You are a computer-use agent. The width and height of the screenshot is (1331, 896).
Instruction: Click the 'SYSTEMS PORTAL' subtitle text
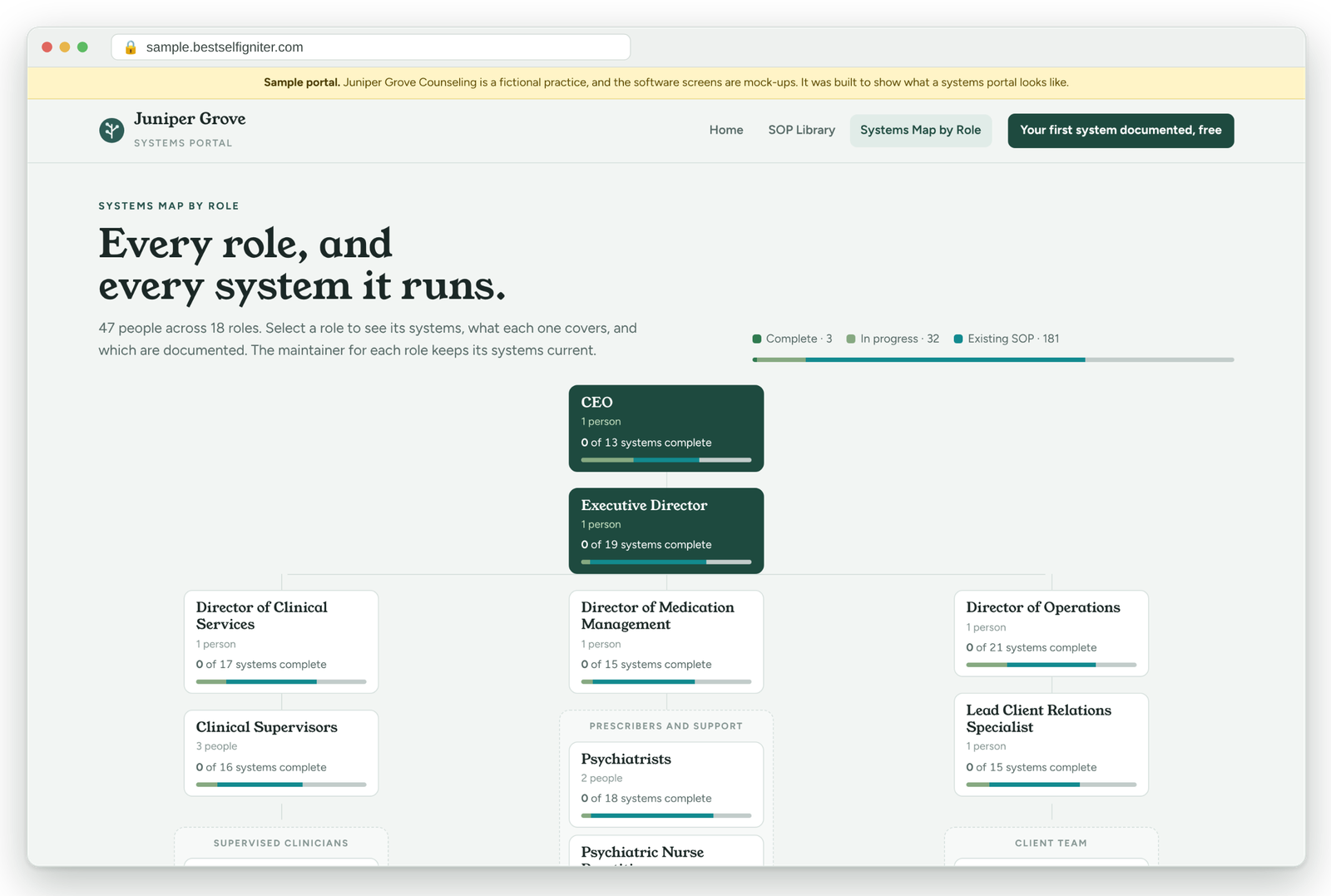coord(183,143)
